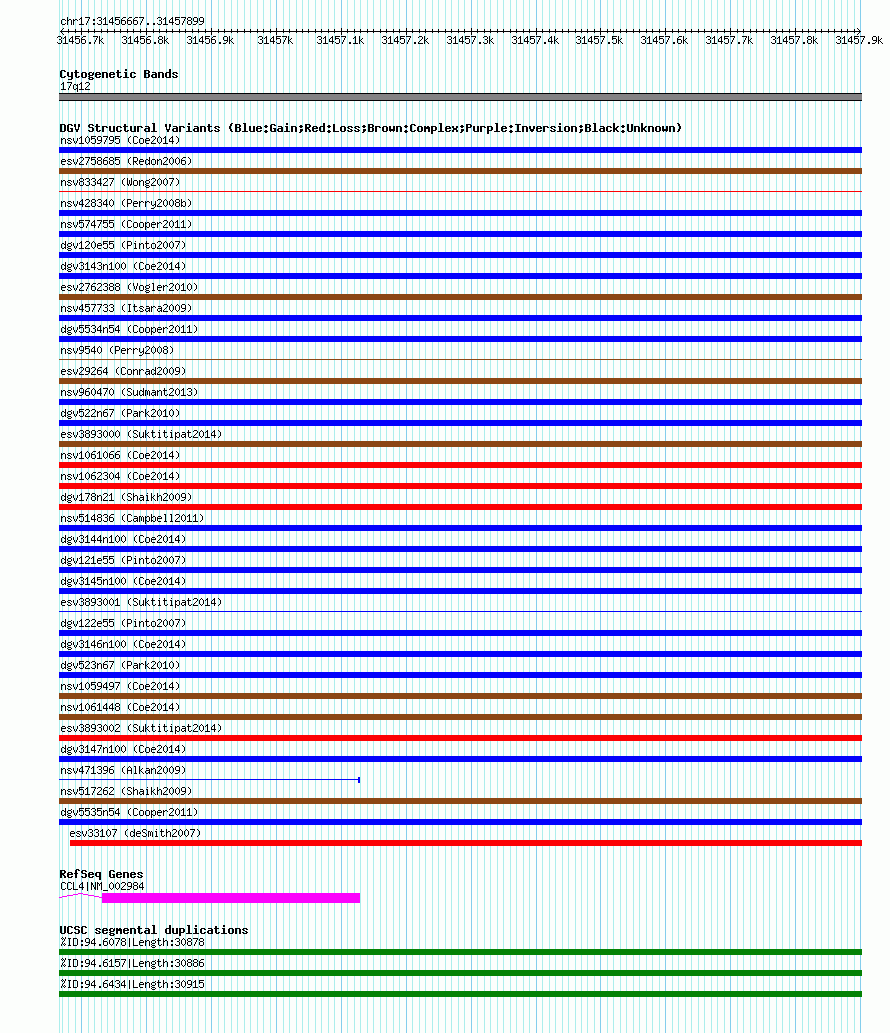Click the gray 17q12 cytogenetic band bar
The width and height of the screenshot is (890, 1033).
(x=460, y=97)
